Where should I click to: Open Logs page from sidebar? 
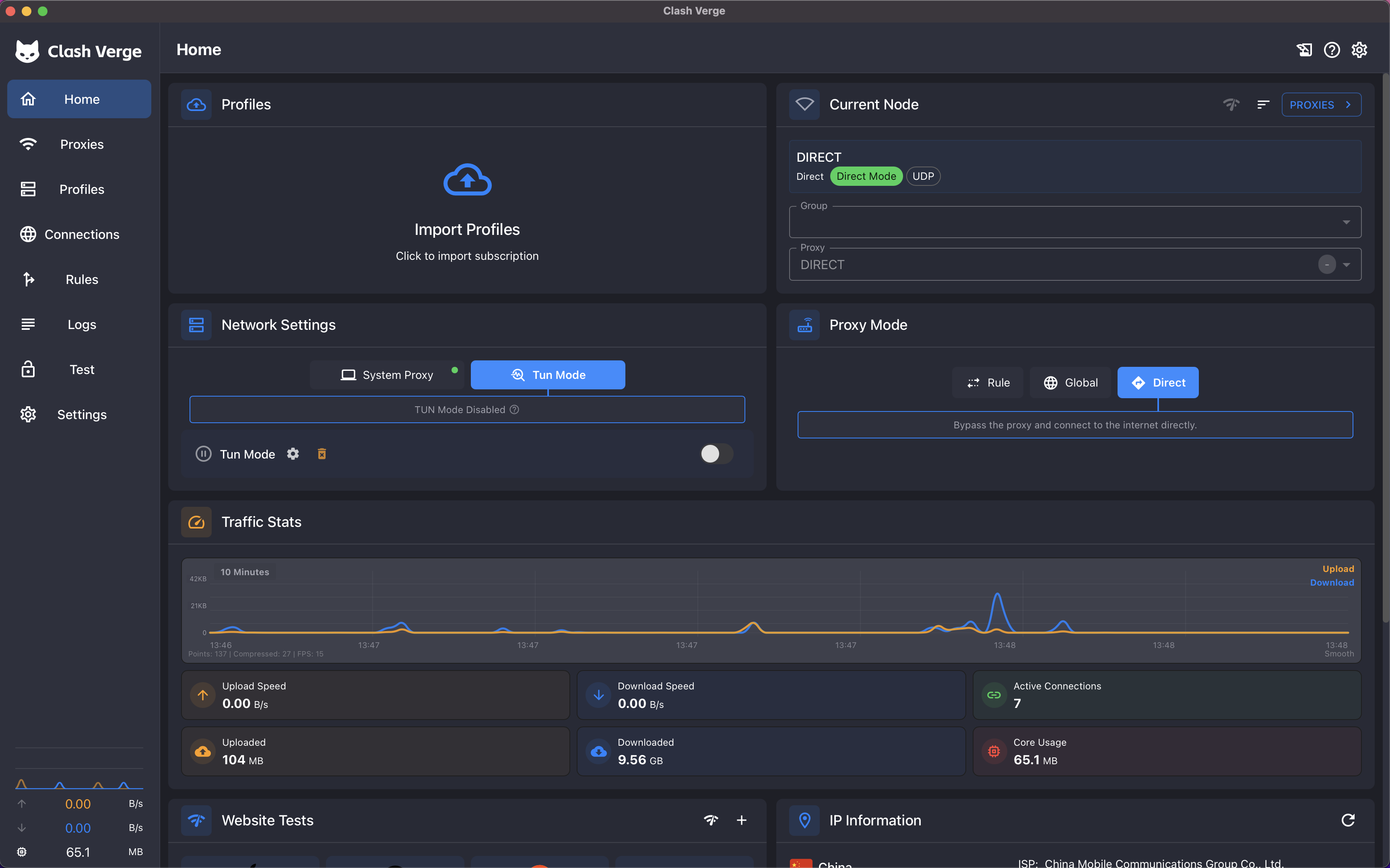[79, 324]
